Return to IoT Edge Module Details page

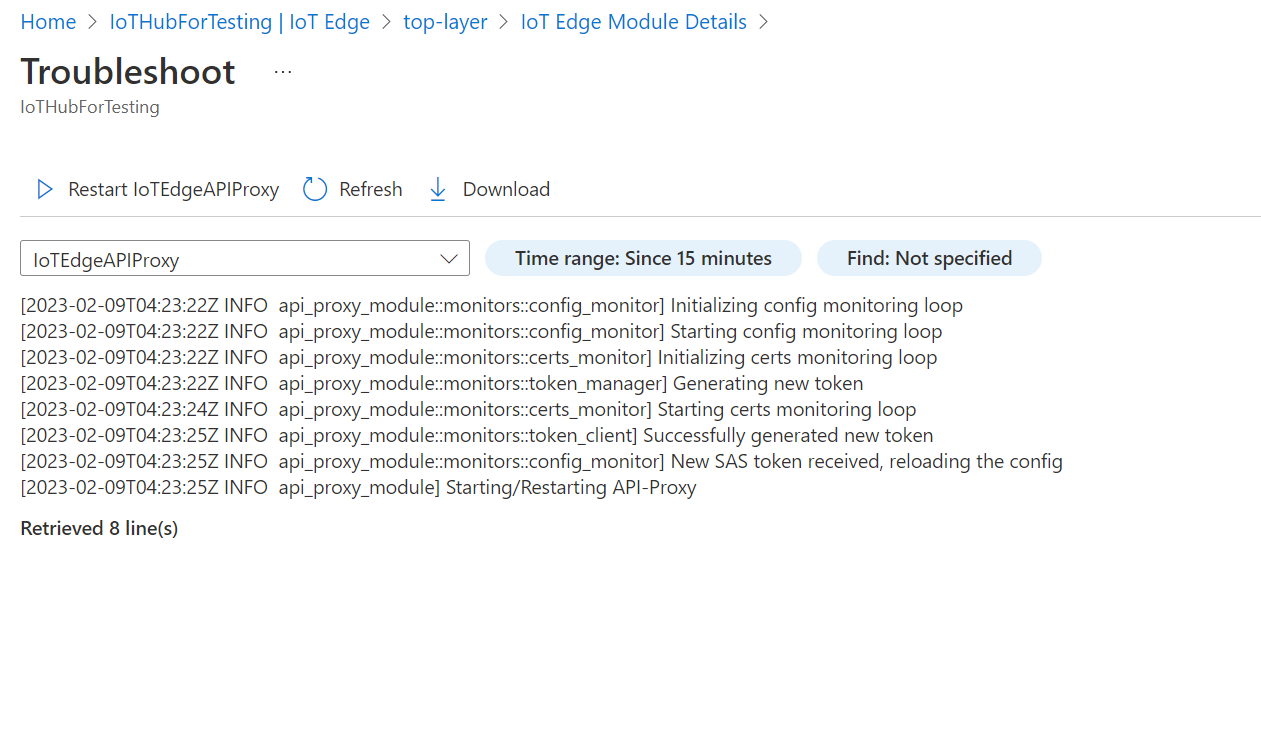[633, 21]
